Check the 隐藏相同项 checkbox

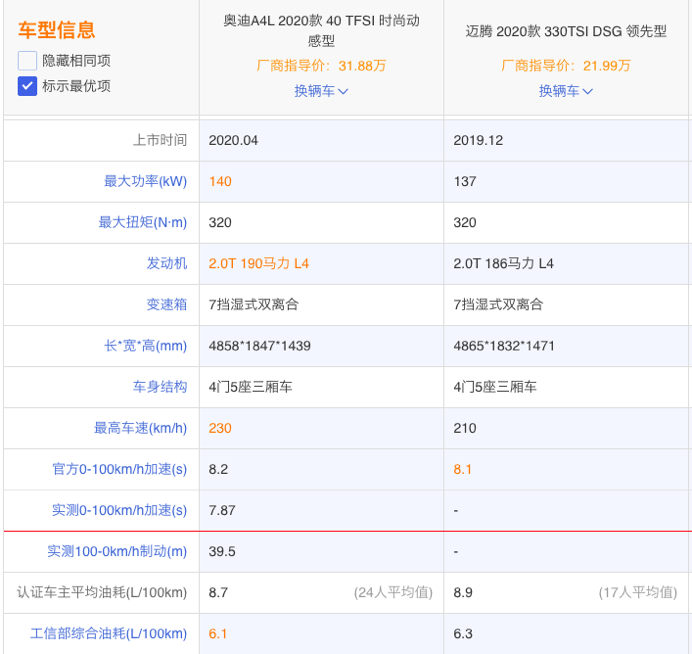click(x=27, y=60)
